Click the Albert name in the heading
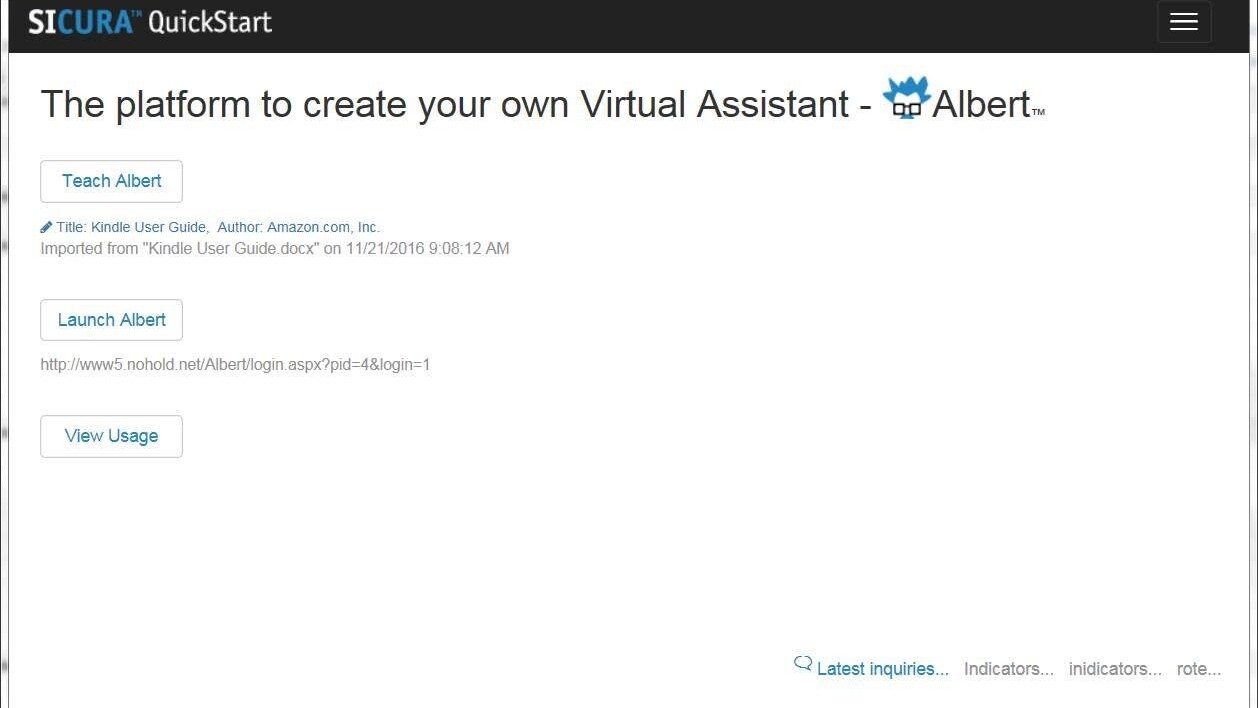1258x708 pixels. tap(980, 104)
